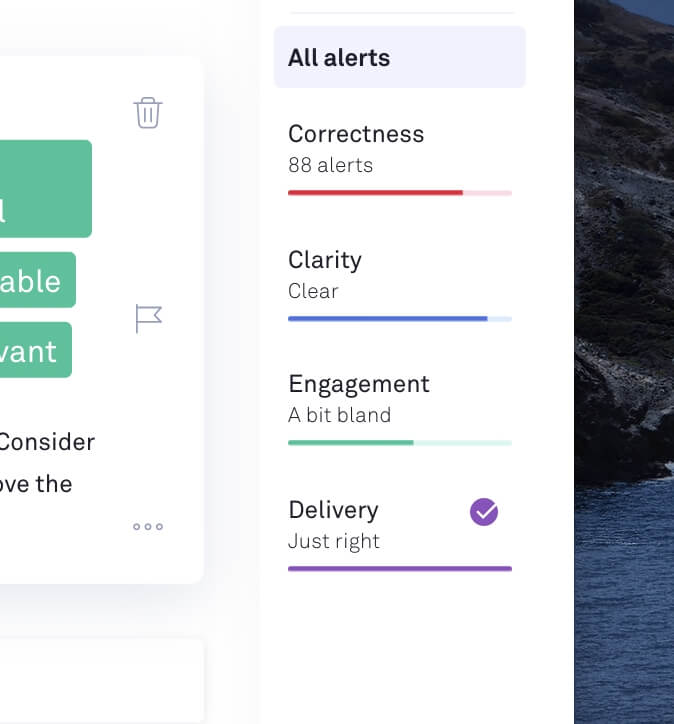Click the large top green suggestion chip

(x=44, y=188)
